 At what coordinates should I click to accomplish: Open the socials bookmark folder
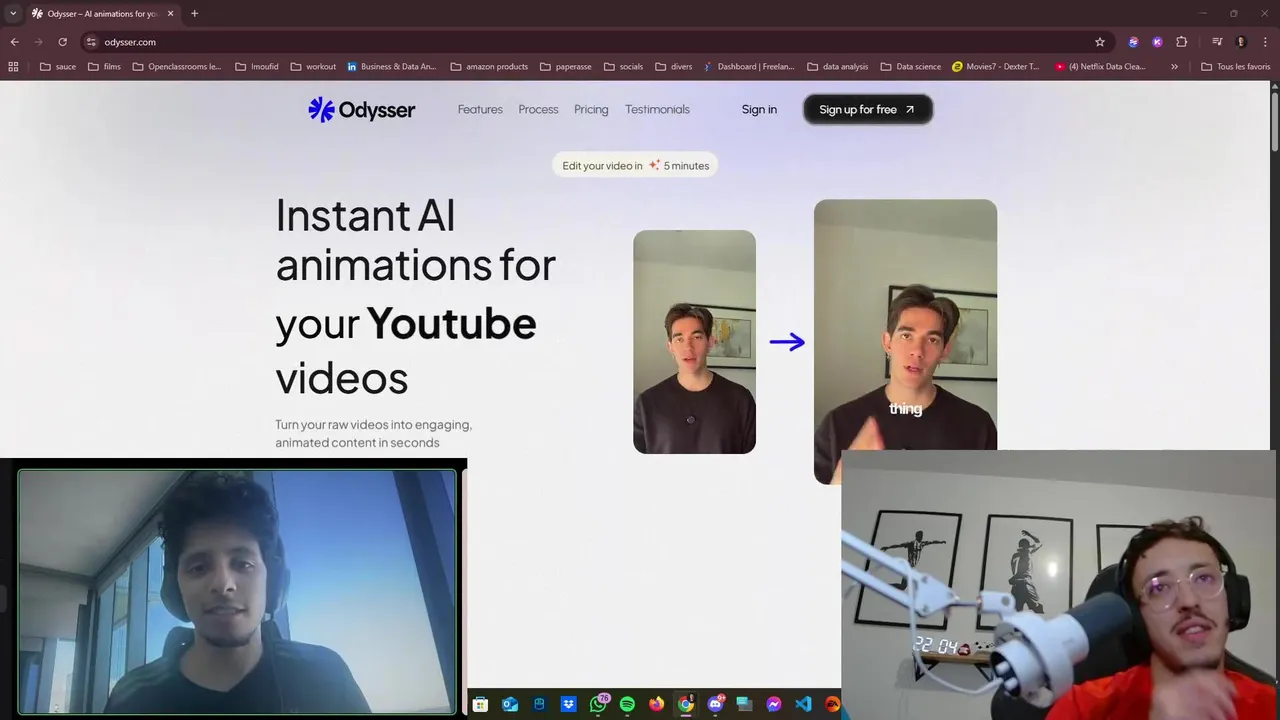[x=623, y=67]
